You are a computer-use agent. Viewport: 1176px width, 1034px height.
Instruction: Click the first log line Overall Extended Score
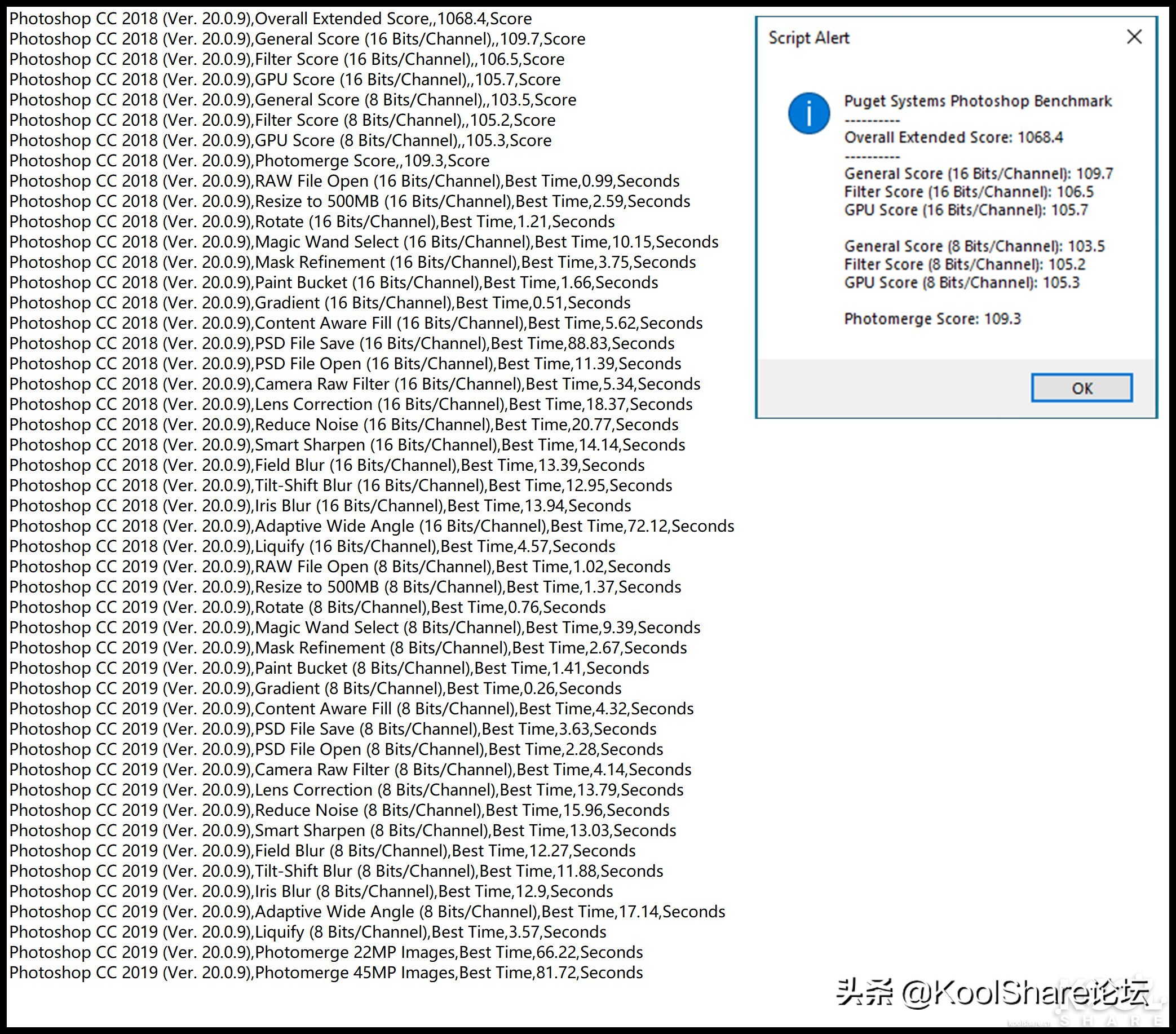coord(271,19)
